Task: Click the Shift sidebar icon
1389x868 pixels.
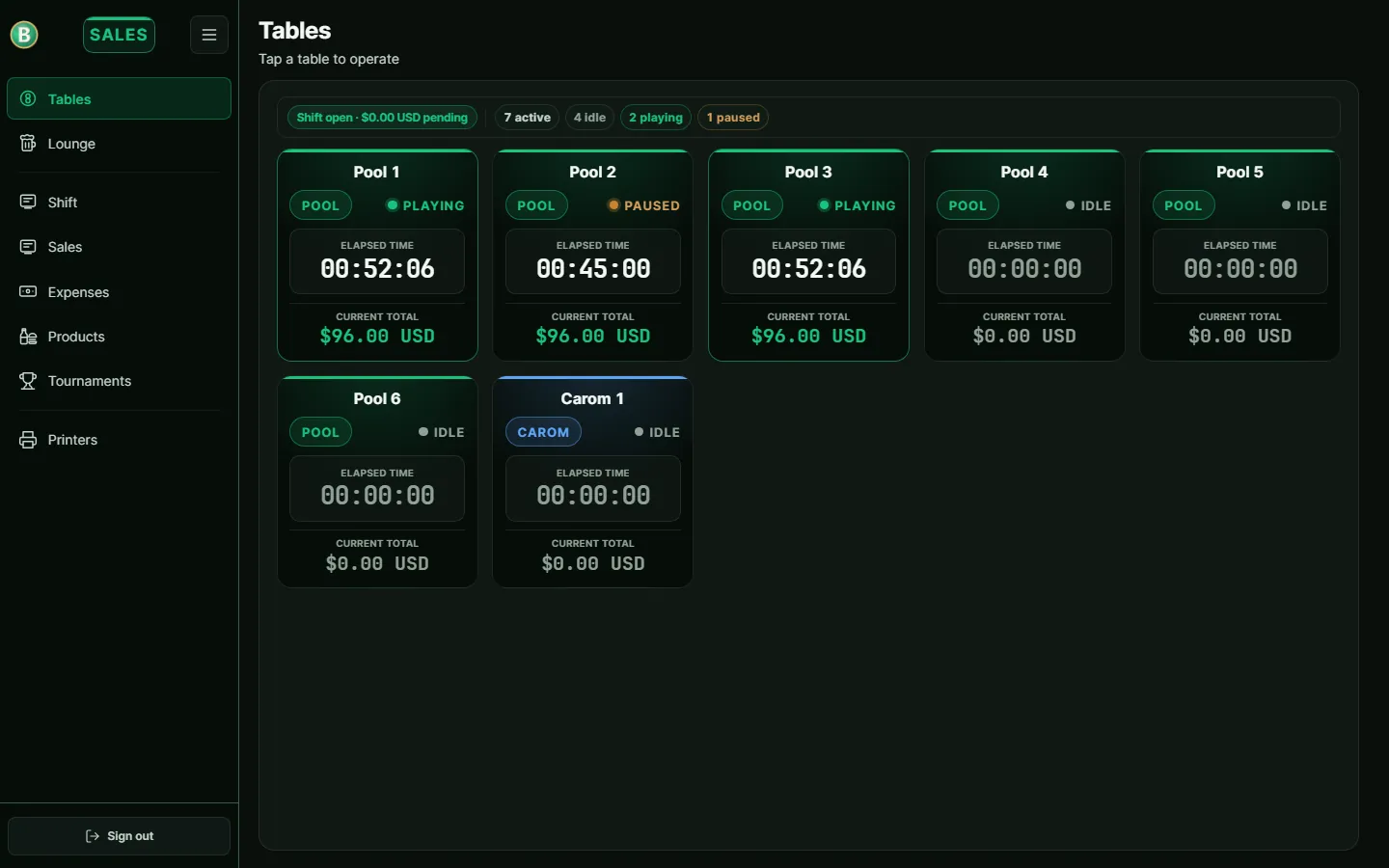Action: point(28,203)
